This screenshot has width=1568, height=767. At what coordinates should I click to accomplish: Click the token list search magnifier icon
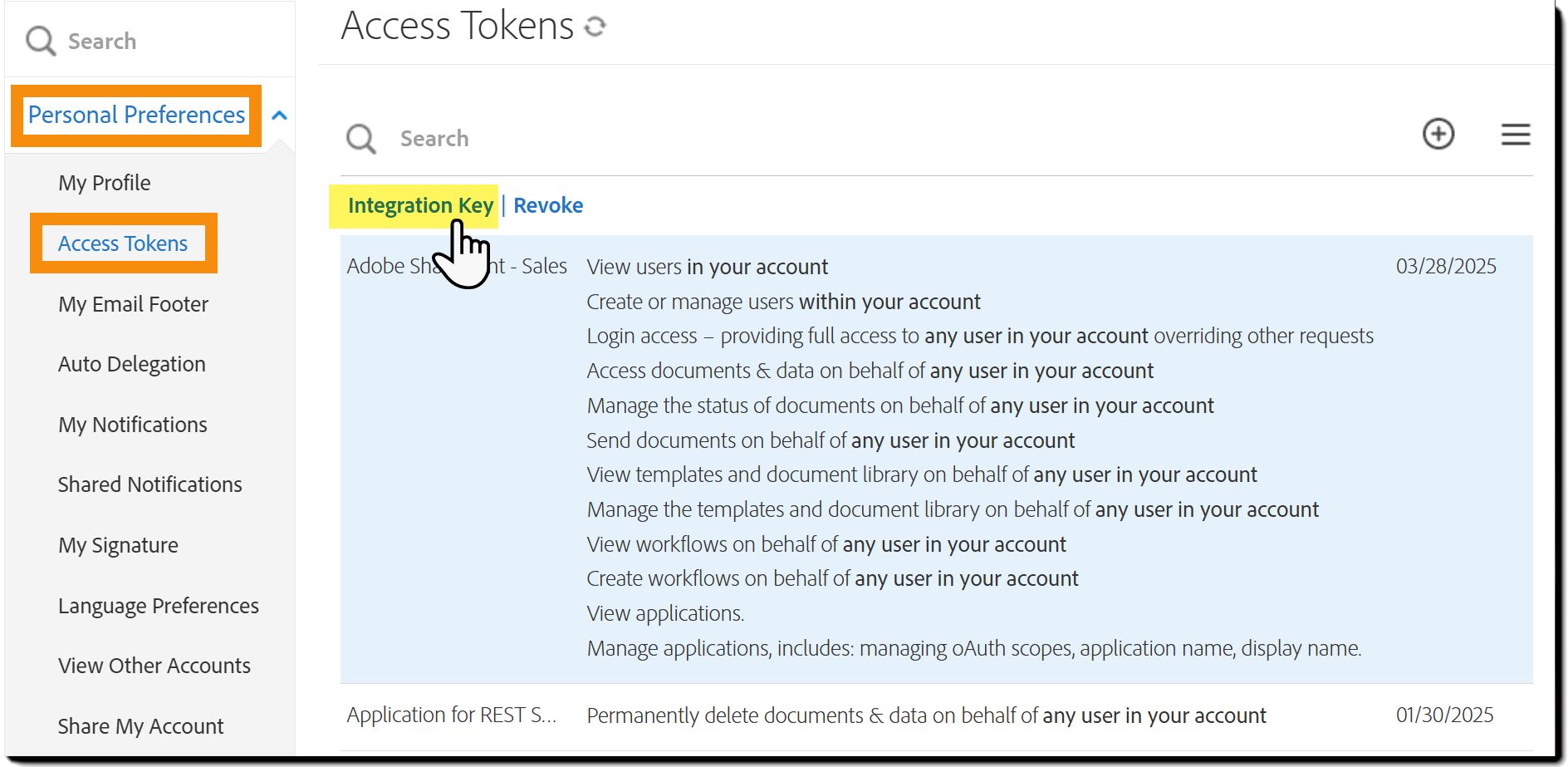pyautogui.click(x=361, y=139)
